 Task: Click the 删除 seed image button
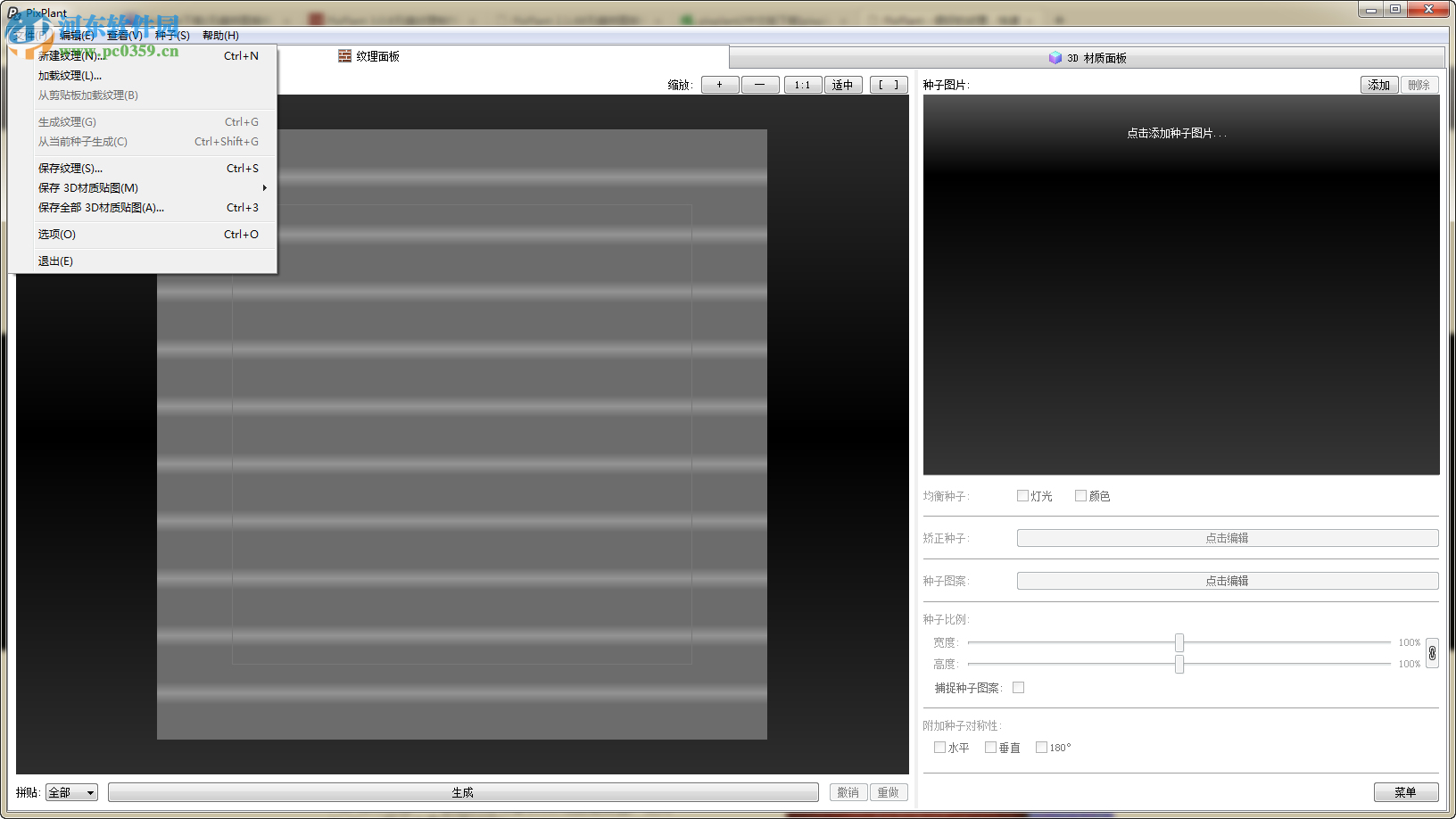pos(1419,85)
